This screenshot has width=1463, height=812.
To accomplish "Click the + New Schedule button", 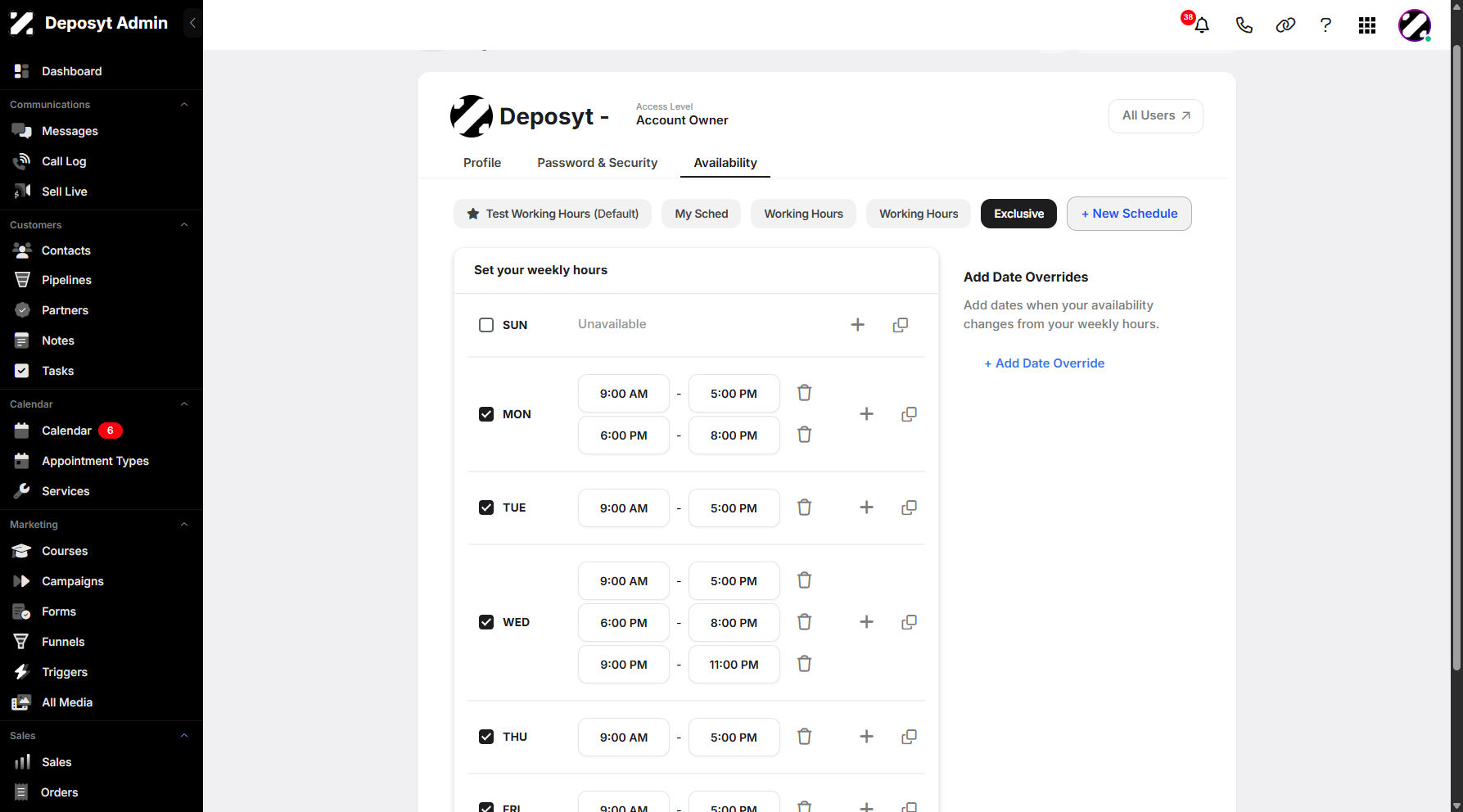I will pos(1129,214).
